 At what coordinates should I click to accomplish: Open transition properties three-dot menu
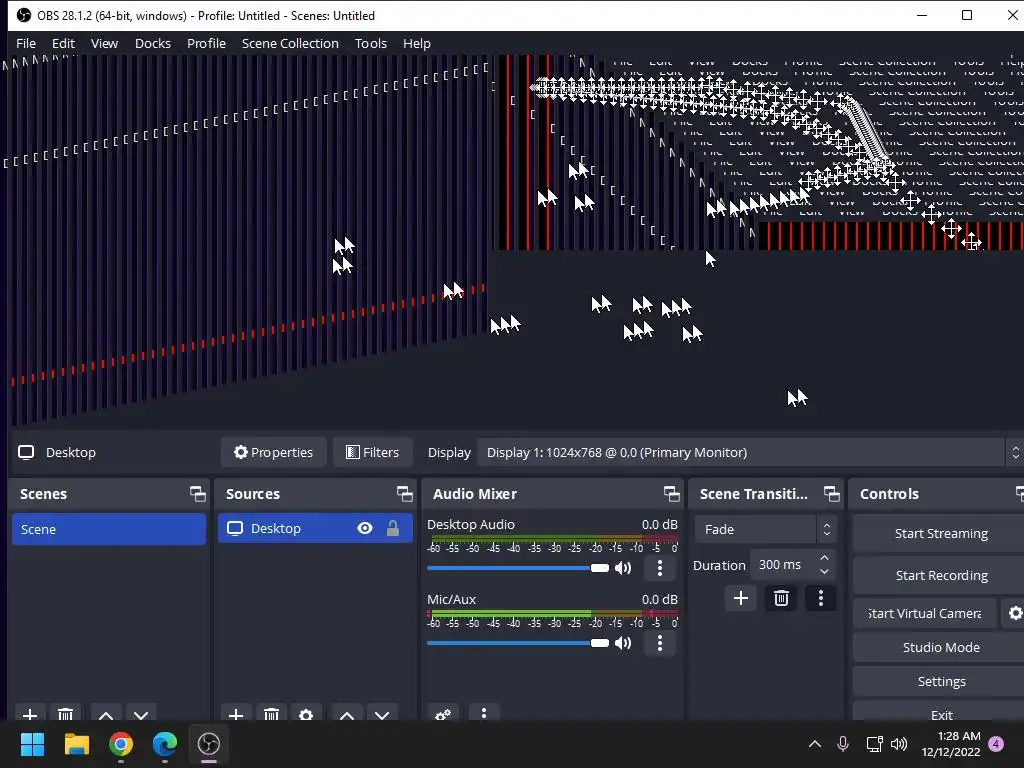(x=821, y=598)
